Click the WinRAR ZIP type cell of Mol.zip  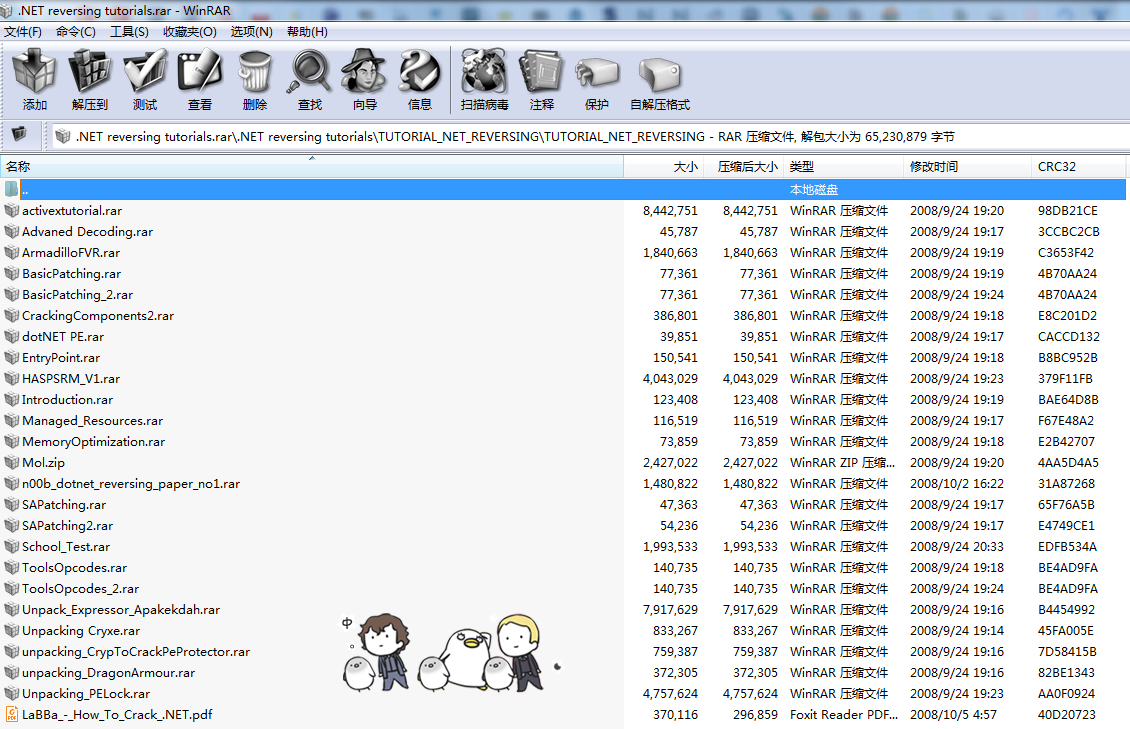click(x=842, y=462)
